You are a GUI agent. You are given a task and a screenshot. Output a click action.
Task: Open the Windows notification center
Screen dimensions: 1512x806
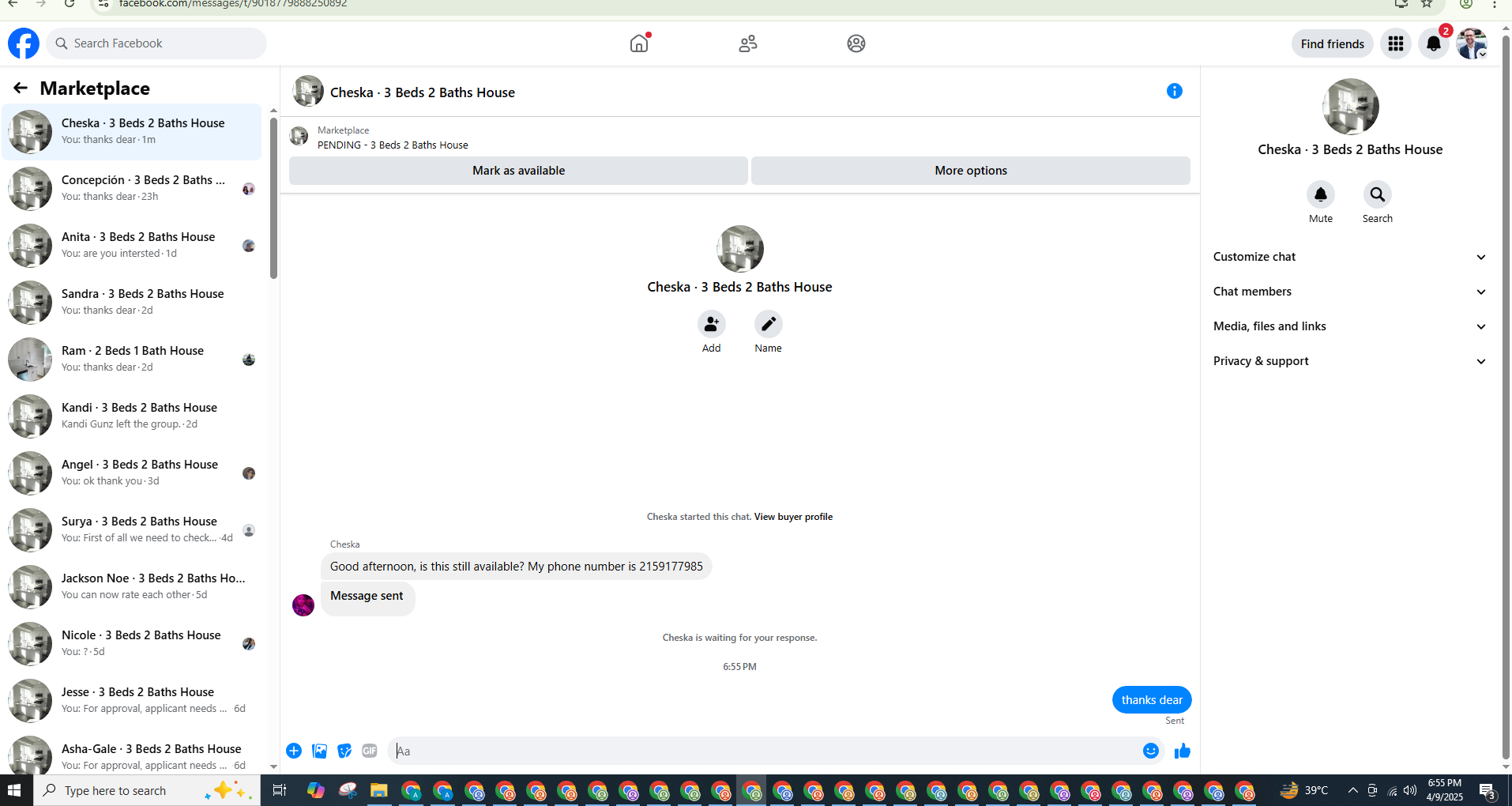[x=1488, y=790]
